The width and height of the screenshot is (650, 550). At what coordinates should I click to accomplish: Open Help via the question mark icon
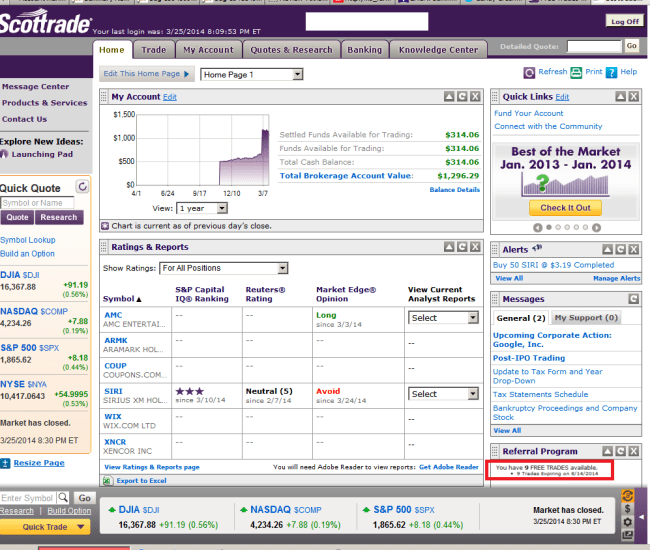[x=613, y=72]
